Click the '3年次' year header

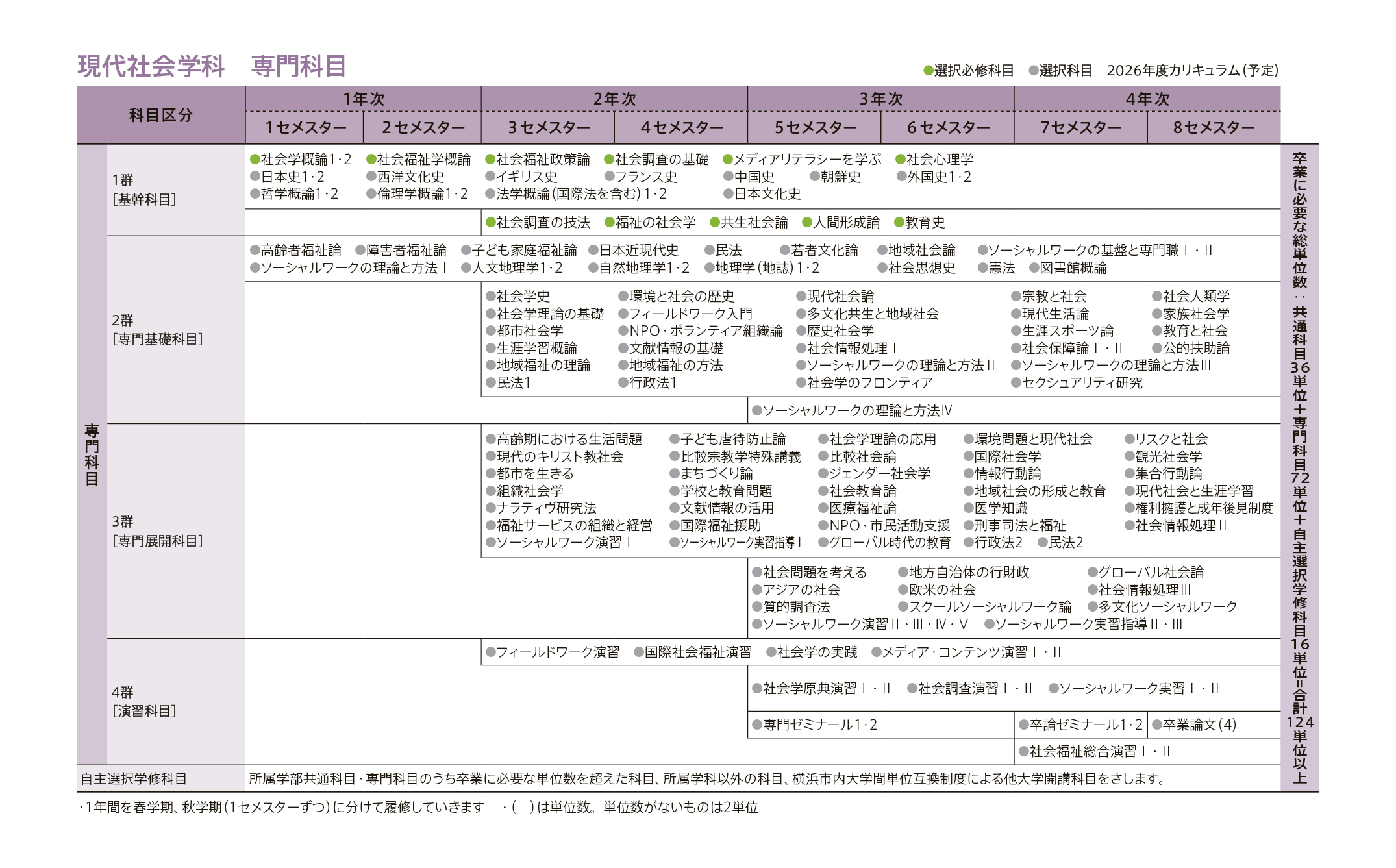(880, 99)
